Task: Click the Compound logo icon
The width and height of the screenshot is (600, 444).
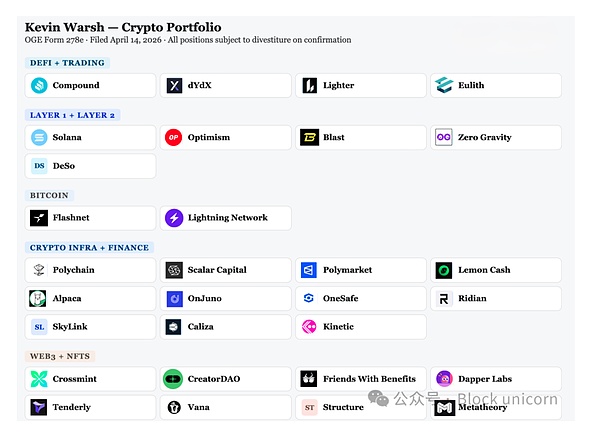Action: click(39, 86)
